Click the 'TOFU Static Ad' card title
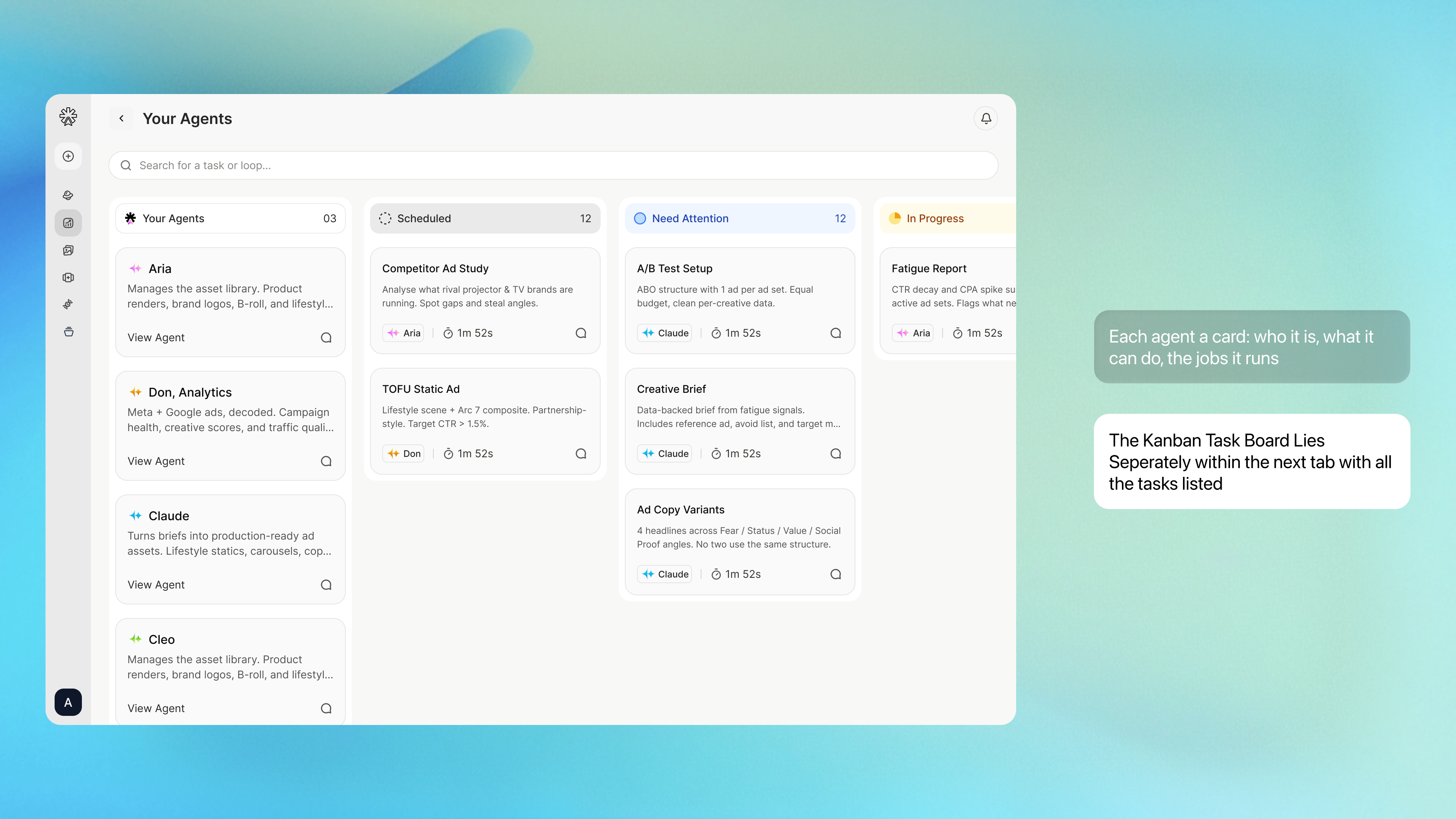 tap(420, 389)
